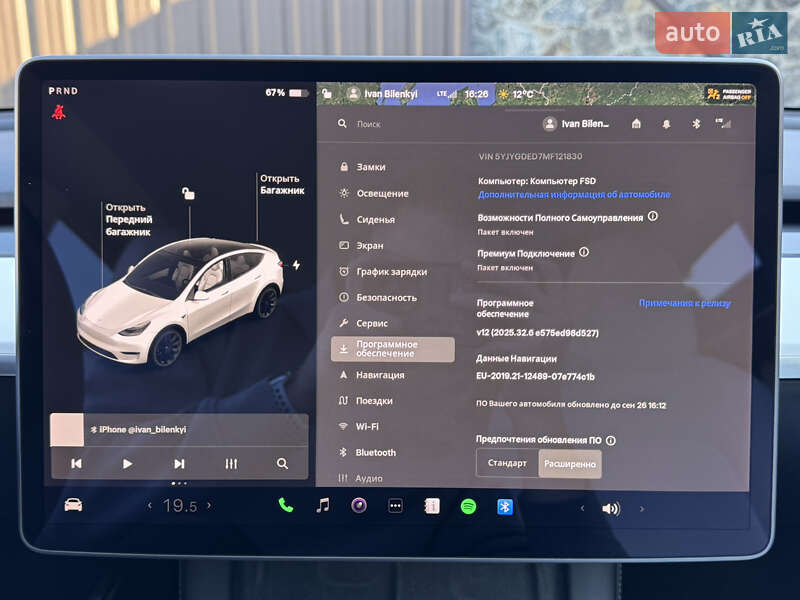
Task: Select Расширенно update preference
Action: (x=570, y=464)
